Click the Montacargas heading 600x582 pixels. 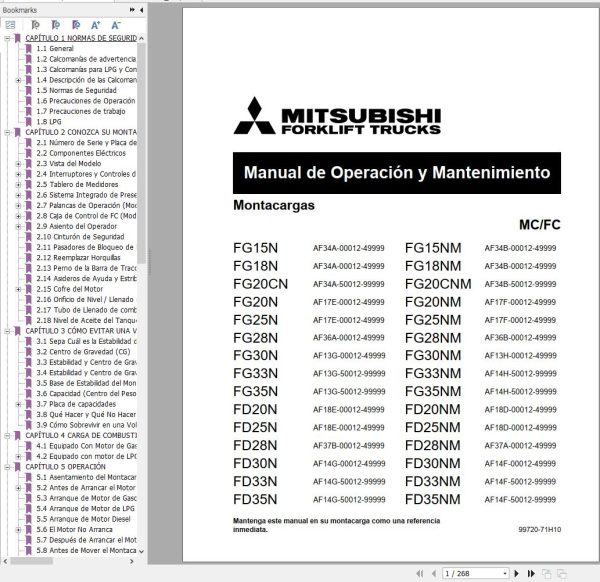[274, 205]
